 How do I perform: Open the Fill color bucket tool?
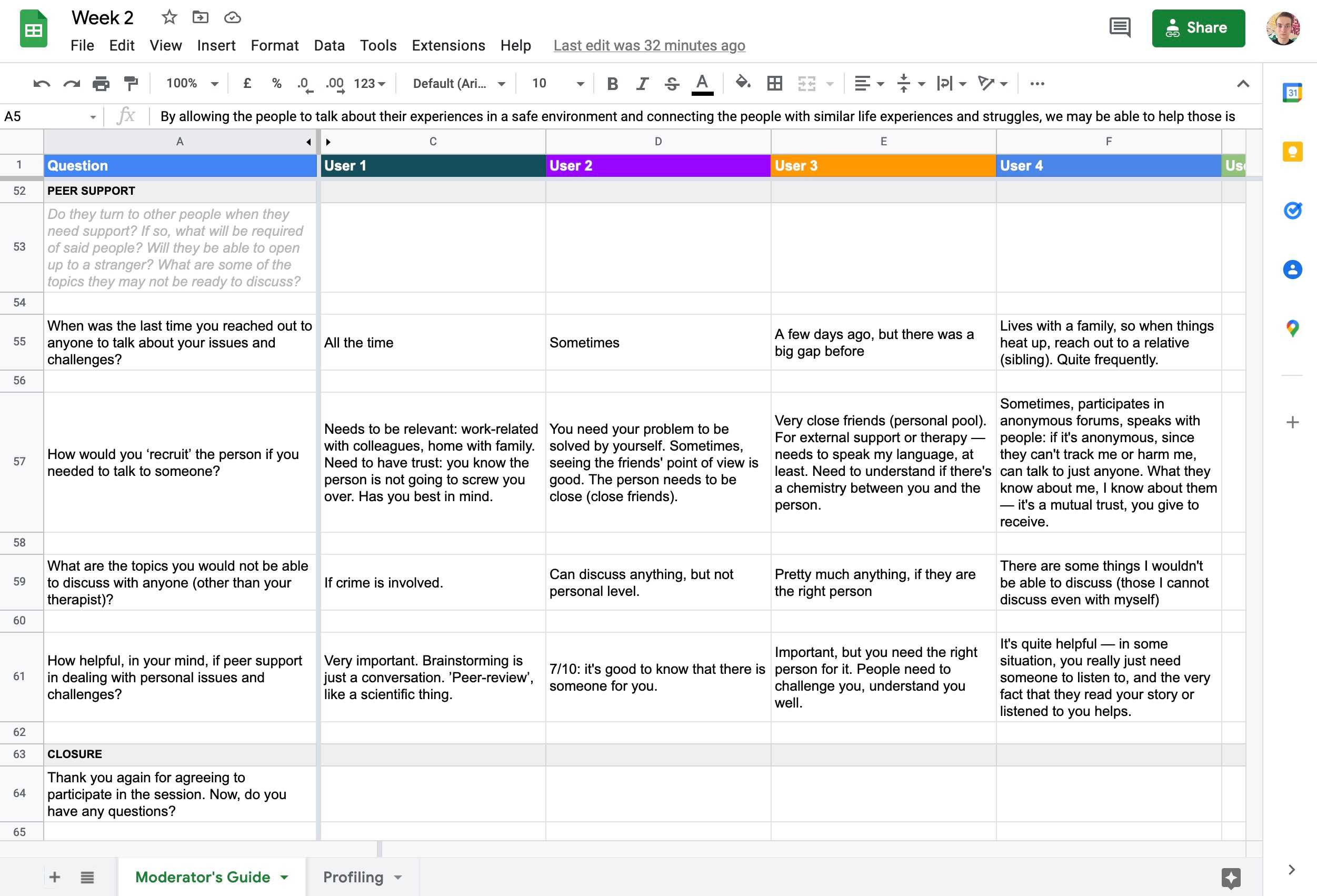coord(742,83)
